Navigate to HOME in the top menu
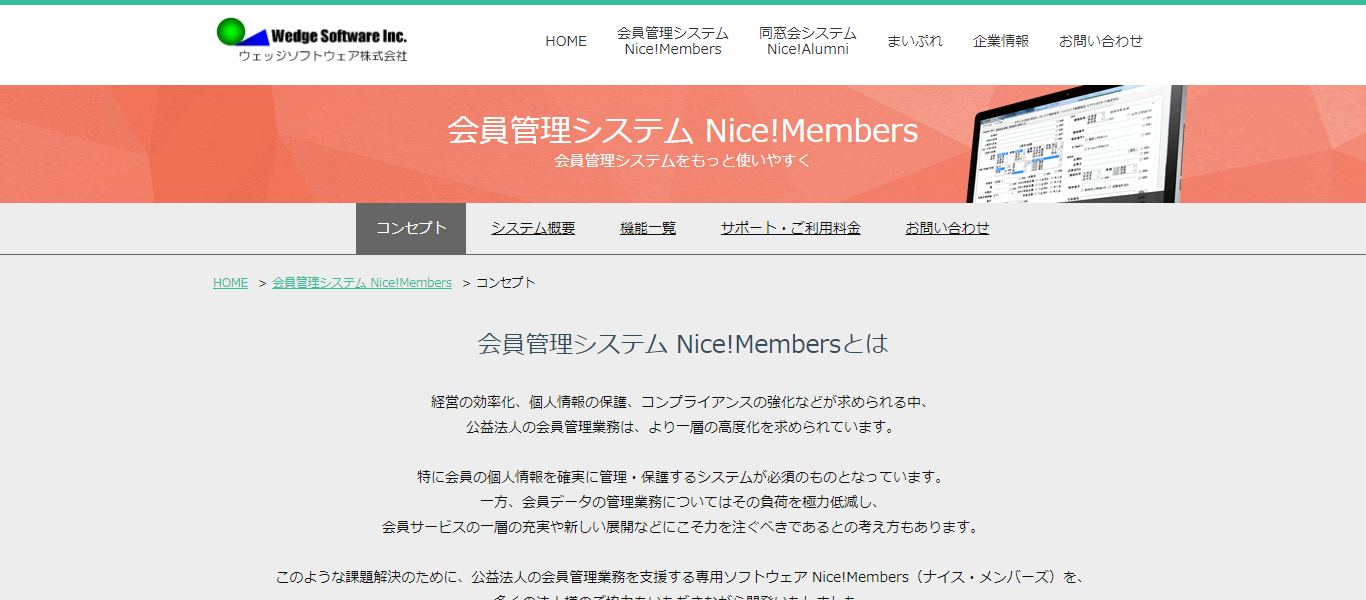Viewport: 1366px width, 600px height. pos(565,41)
